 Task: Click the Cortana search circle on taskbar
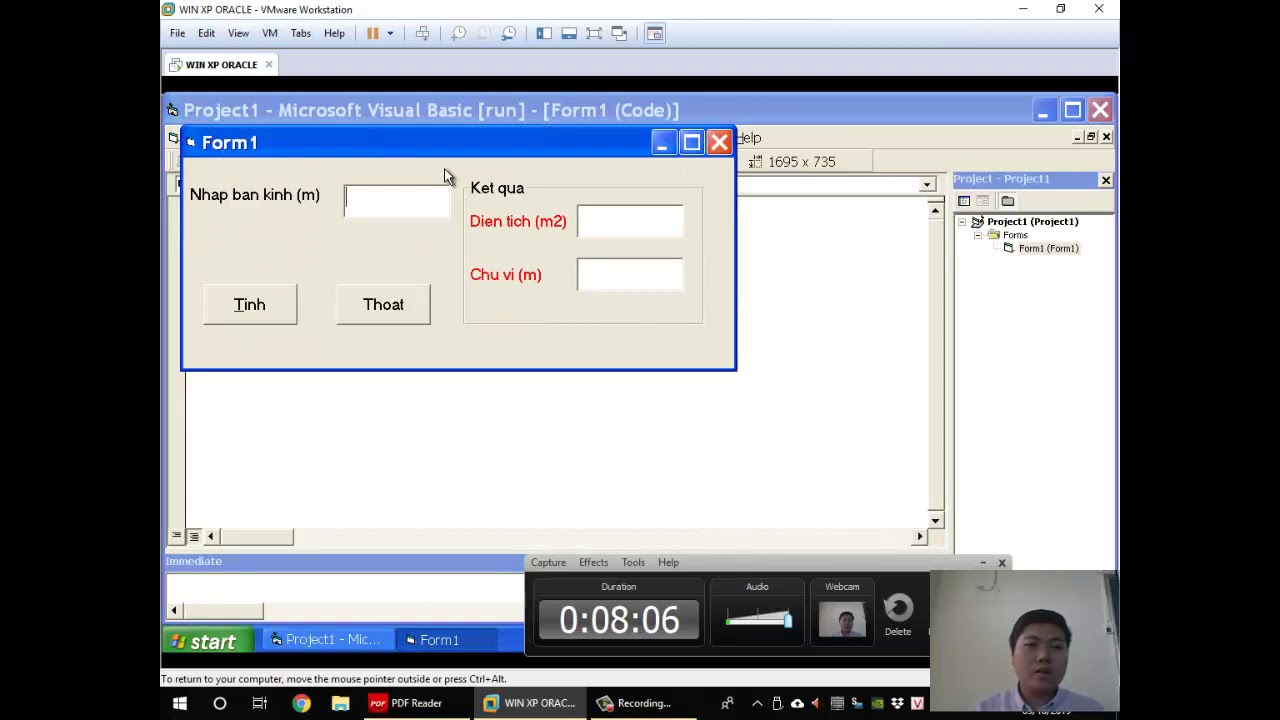coord(220,703)
